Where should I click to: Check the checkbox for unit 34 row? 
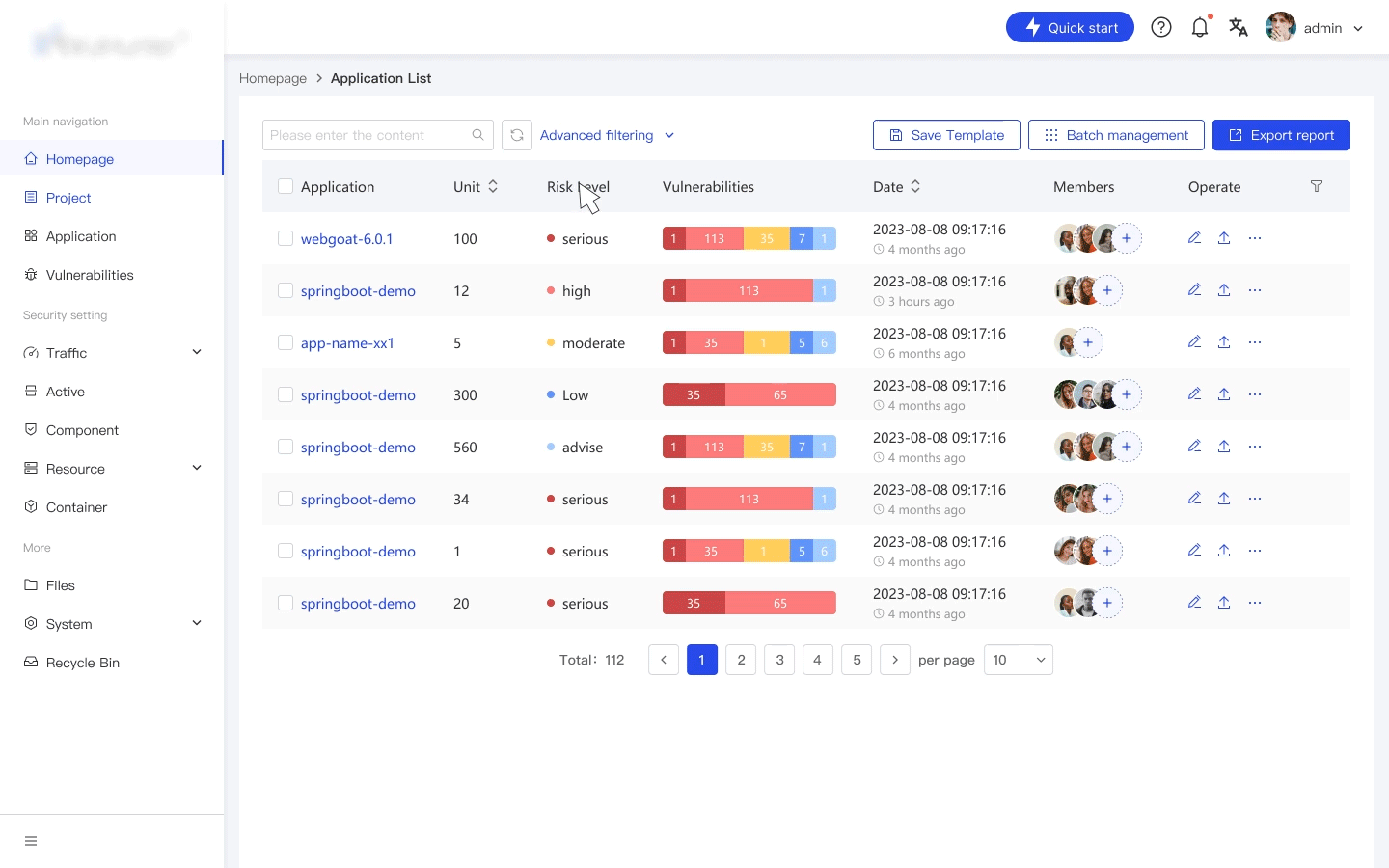(286, 499)
